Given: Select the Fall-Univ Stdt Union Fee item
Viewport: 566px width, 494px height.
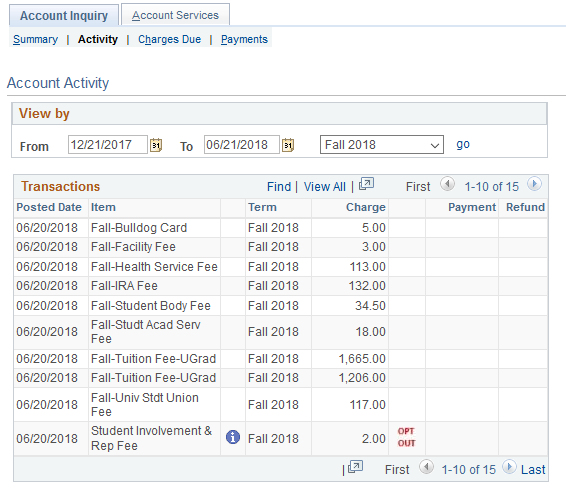Looking at the screenshot, I should point(145,405).
